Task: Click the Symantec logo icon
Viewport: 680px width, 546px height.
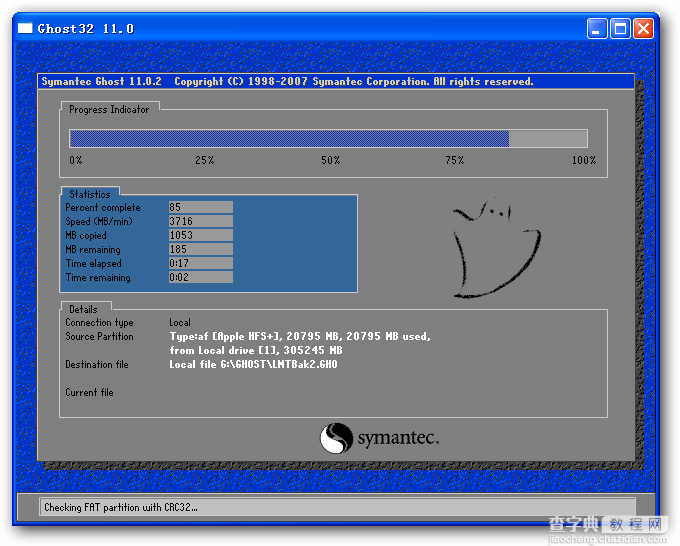Action: tap(336, 438)
